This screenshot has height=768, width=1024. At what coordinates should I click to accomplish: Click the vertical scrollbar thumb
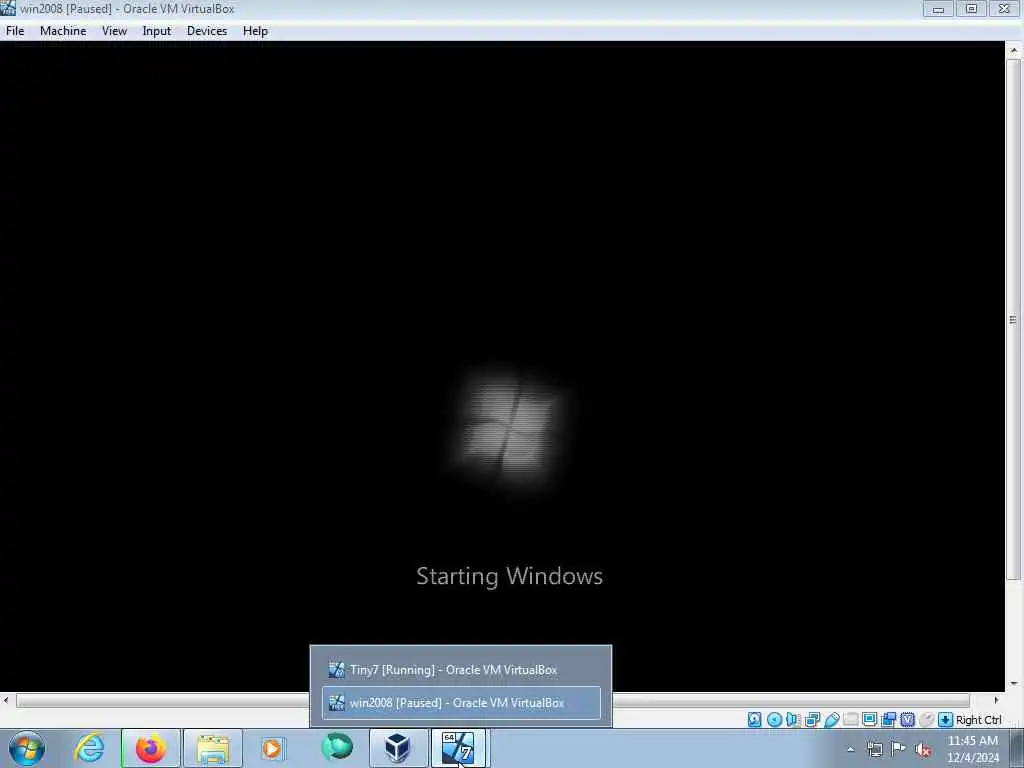(x=1014, y=319)
